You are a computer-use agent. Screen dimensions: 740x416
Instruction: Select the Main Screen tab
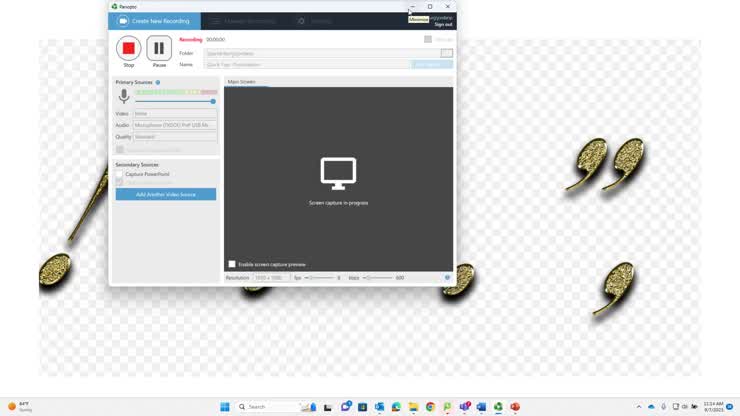[x=242, y=82]
